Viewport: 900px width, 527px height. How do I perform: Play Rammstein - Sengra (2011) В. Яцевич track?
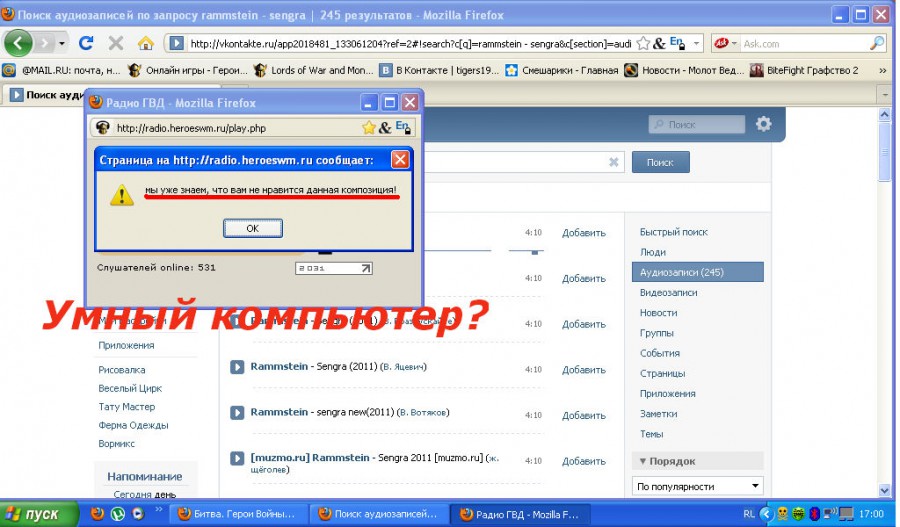237,367
